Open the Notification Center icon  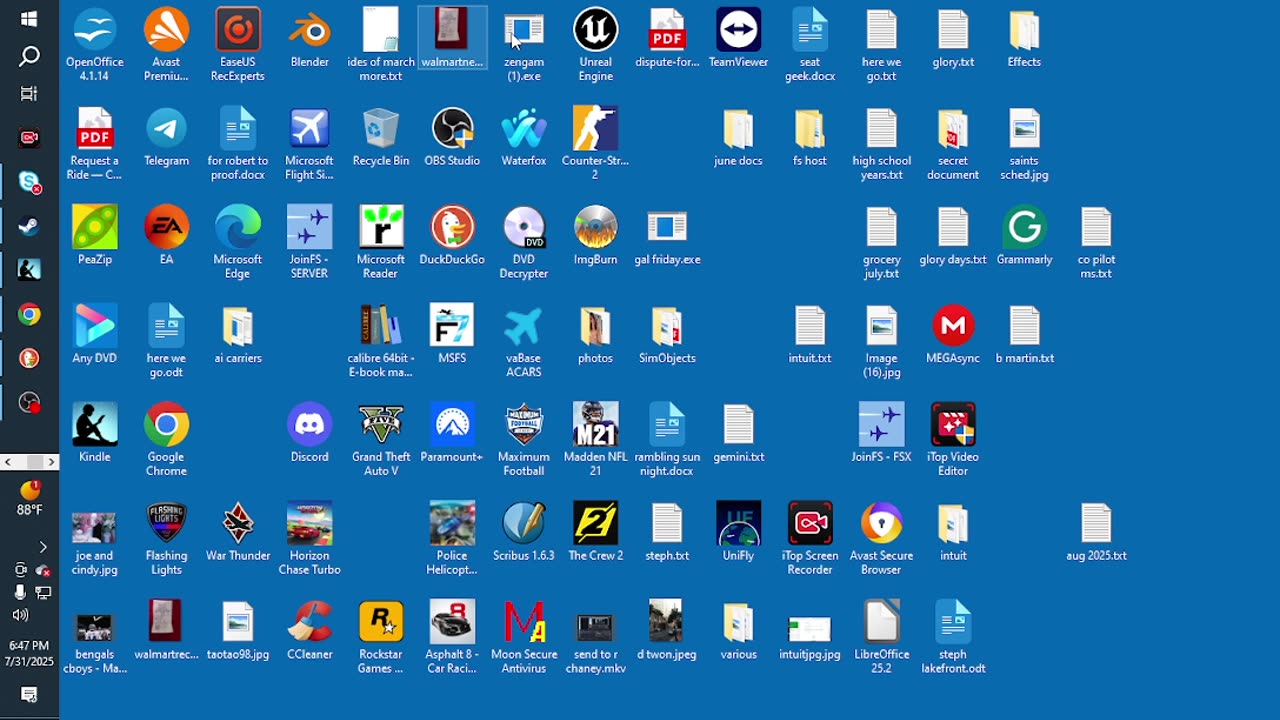click(x=29, y=695)
